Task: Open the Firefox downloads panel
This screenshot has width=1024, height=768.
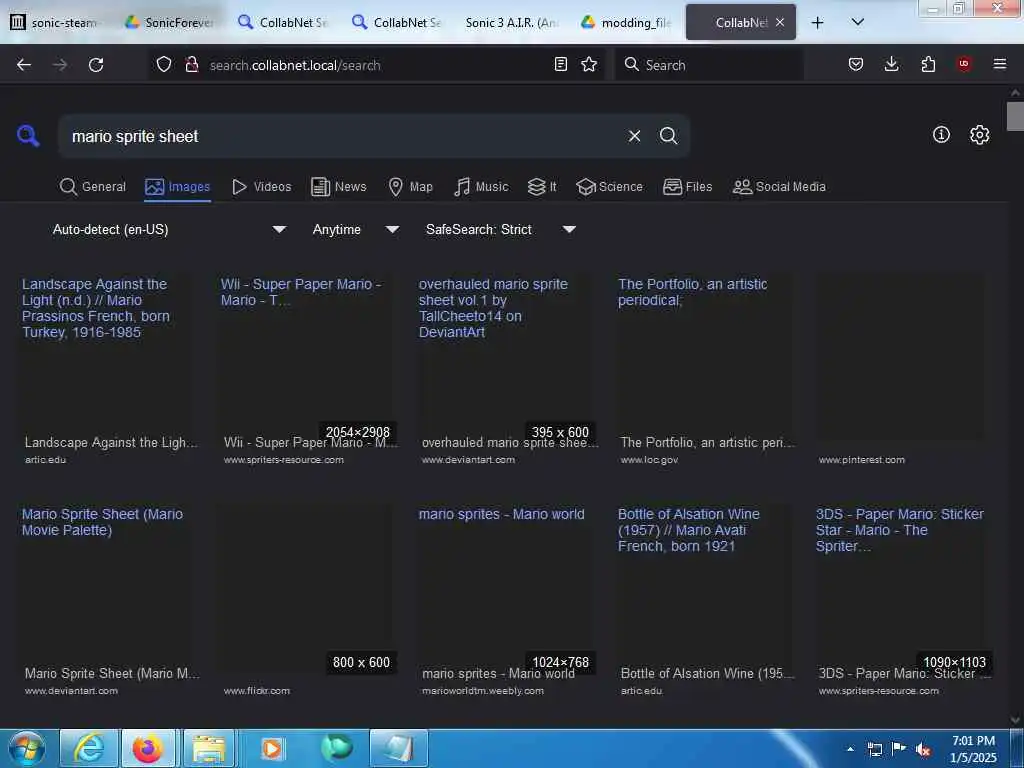Action: (891, 64)
